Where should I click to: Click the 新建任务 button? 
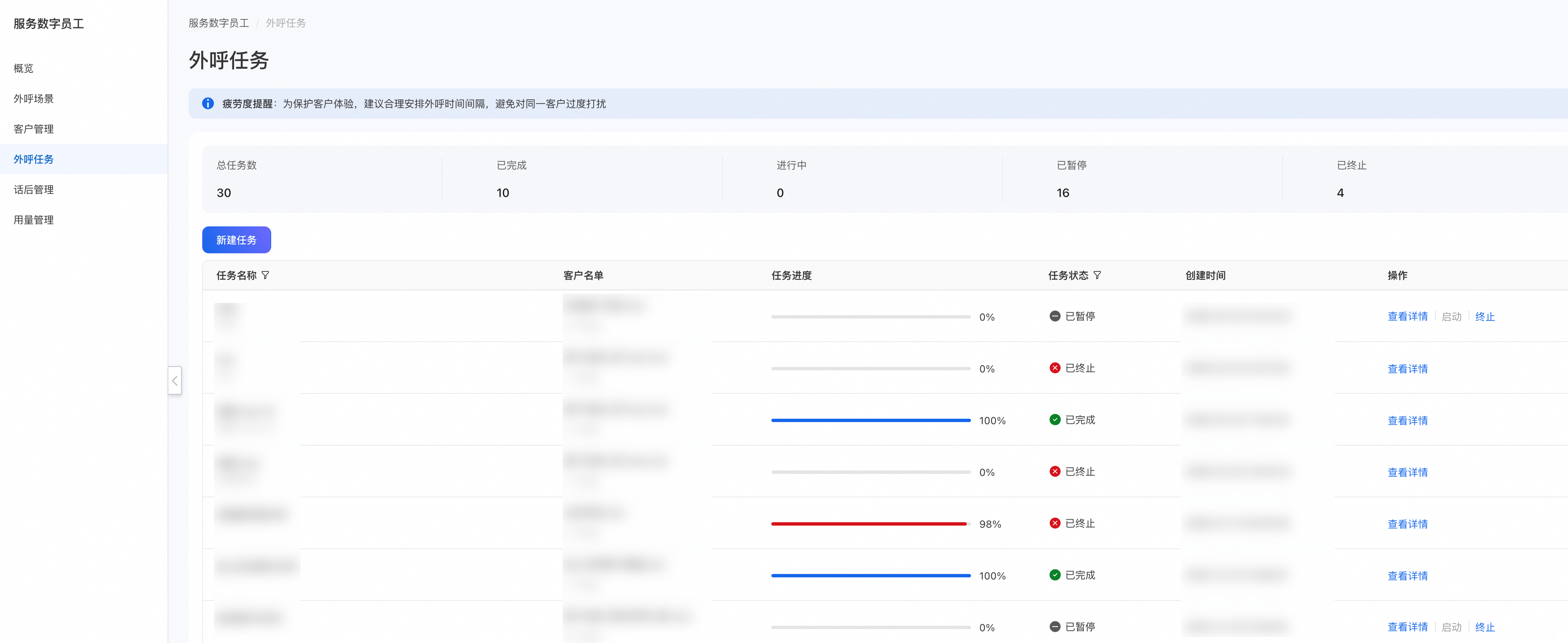point(236,240)
